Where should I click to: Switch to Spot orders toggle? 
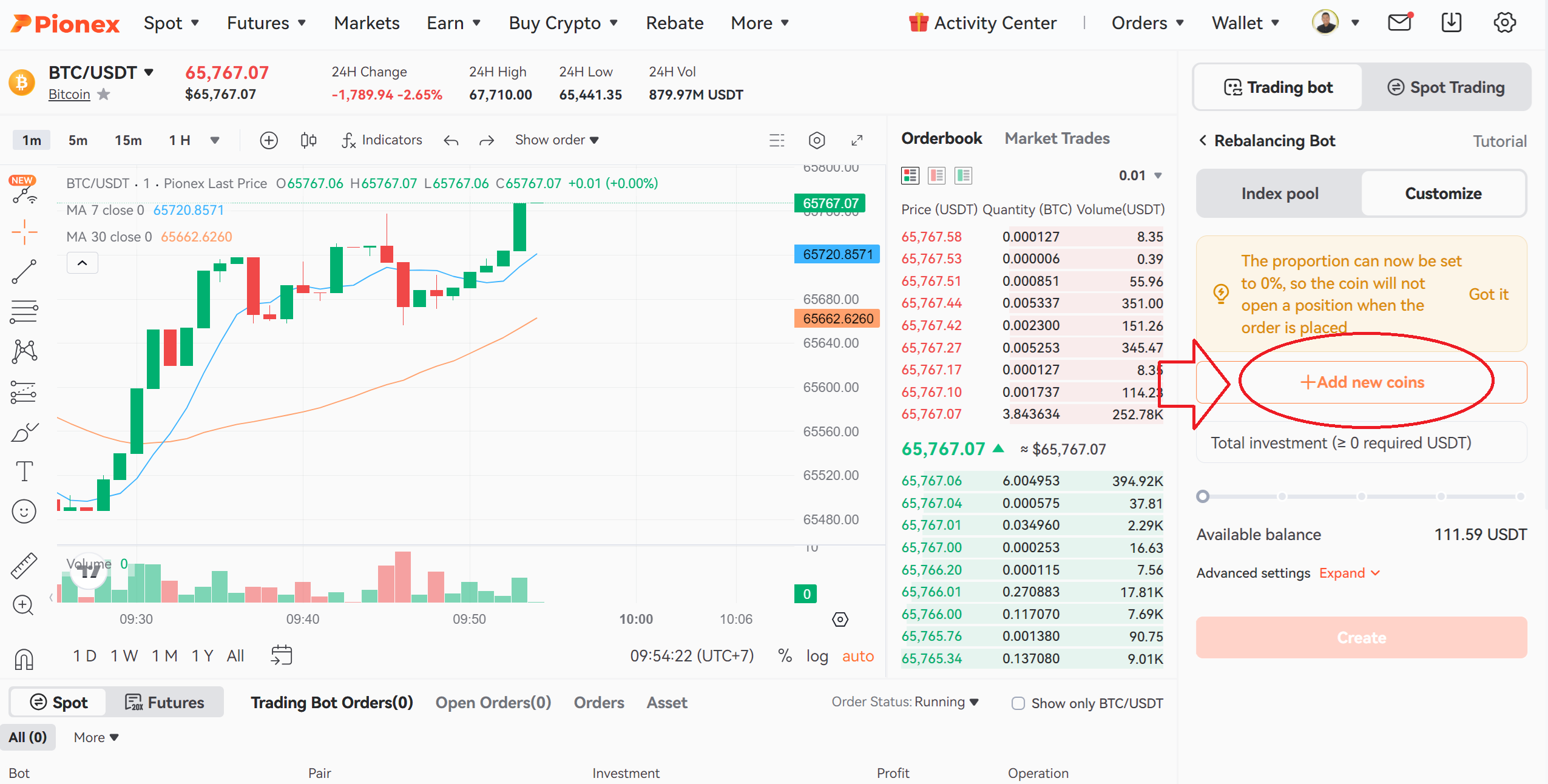pos(59,702)
